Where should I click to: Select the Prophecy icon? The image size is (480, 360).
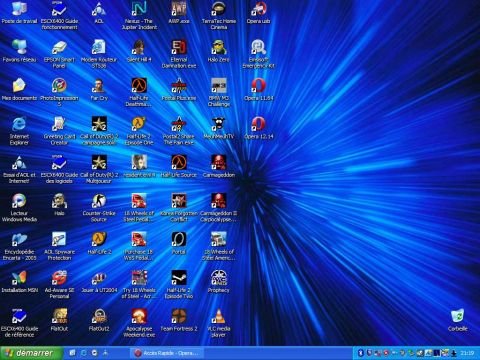[x=219, y=278]
